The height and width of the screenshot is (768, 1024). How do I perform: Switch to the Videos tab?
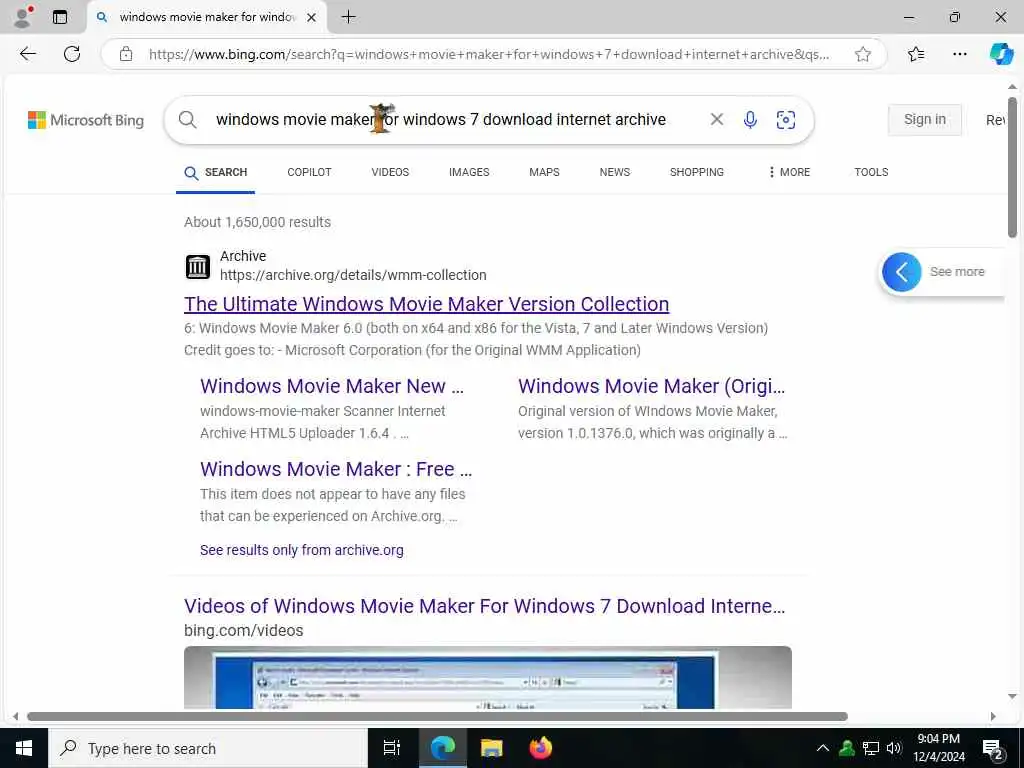pyautogui.click(x=390, y=172)
